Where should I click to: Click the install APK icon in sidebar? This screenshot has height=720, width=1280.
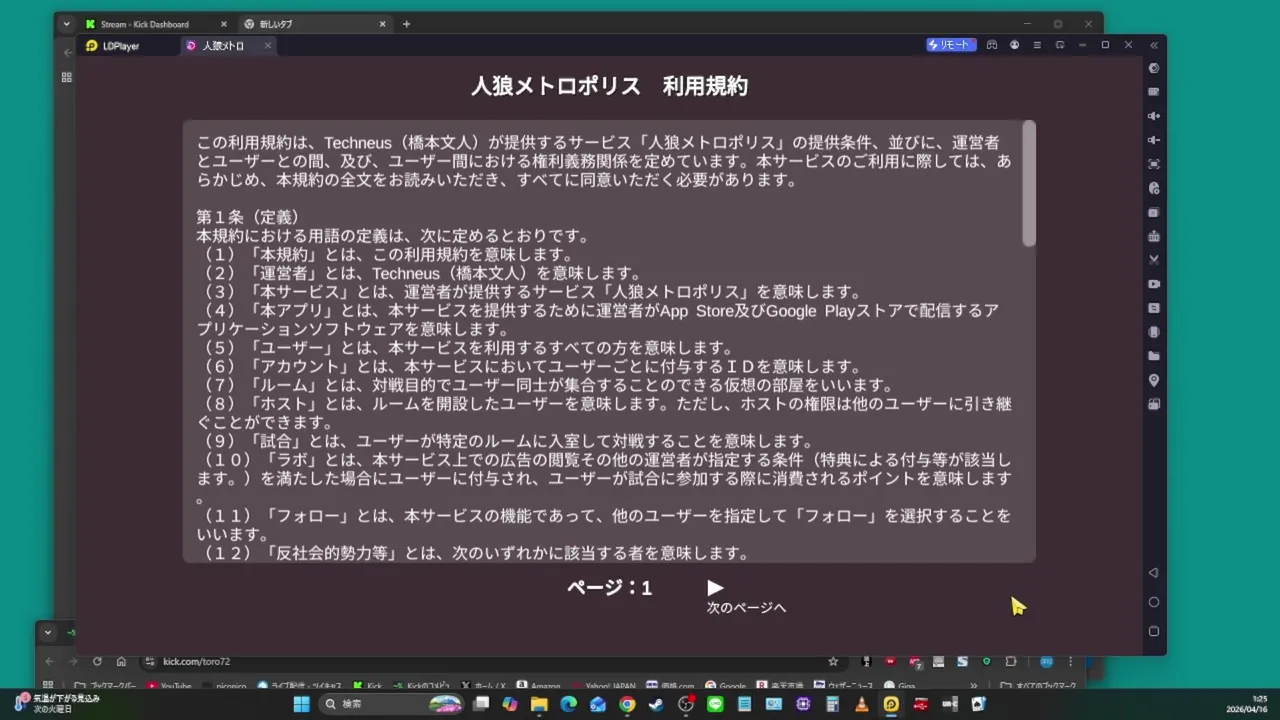point(1154,236)
